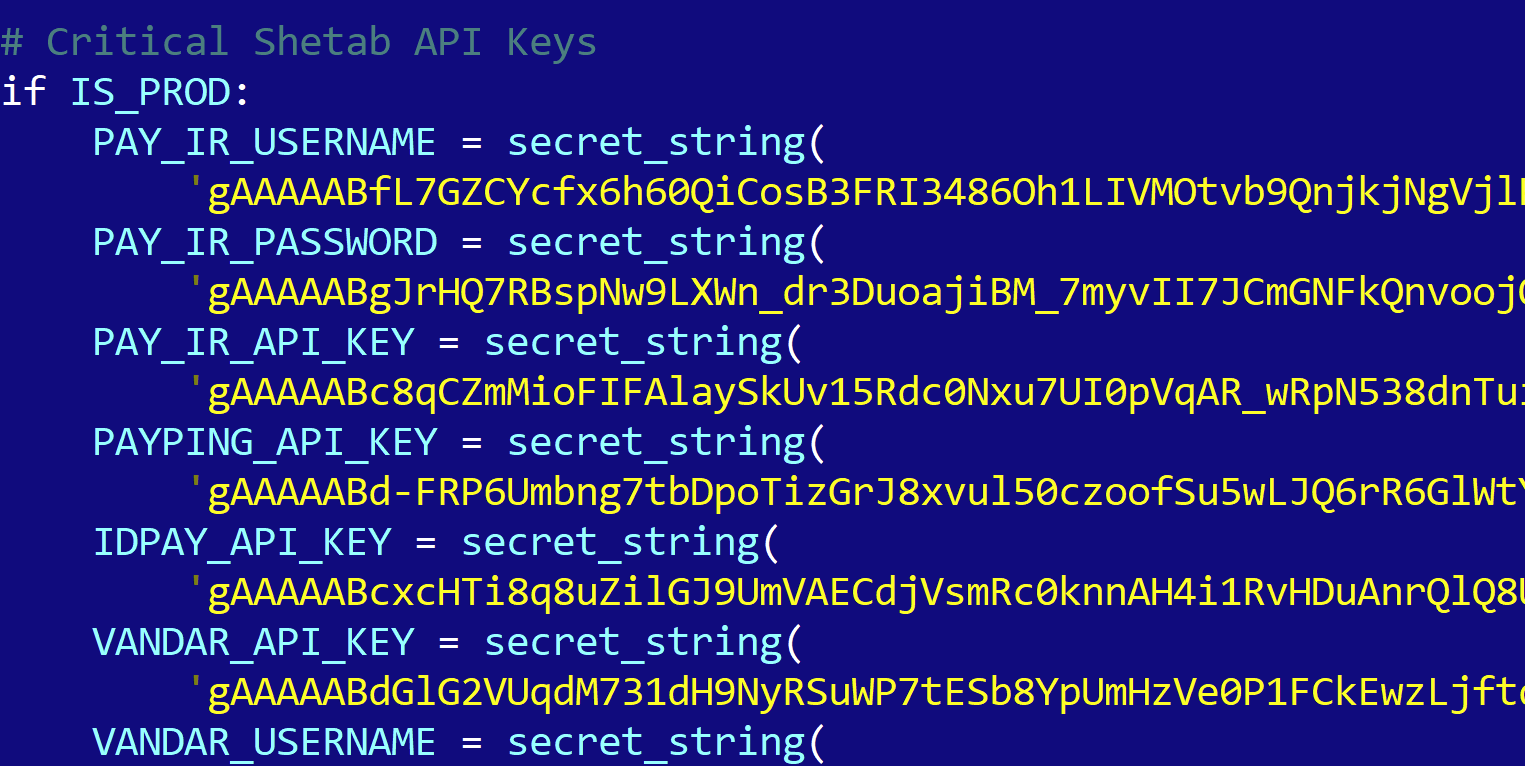Click secret_string call after PAY_IR_USERNAME
This screenshot has height=766, width=1525.
tap(656, 142)
